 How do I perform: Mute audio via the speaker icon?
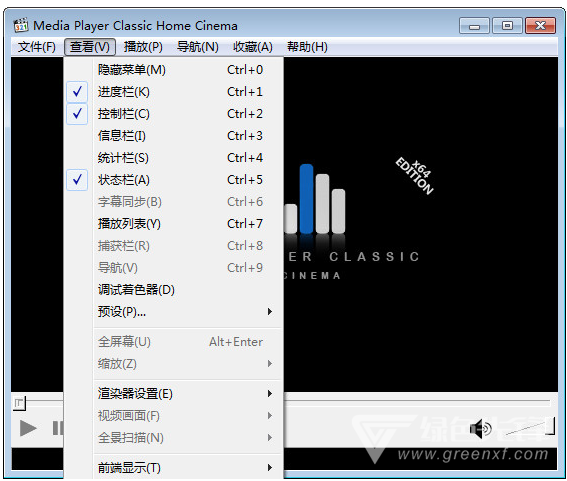coord(481,429)
